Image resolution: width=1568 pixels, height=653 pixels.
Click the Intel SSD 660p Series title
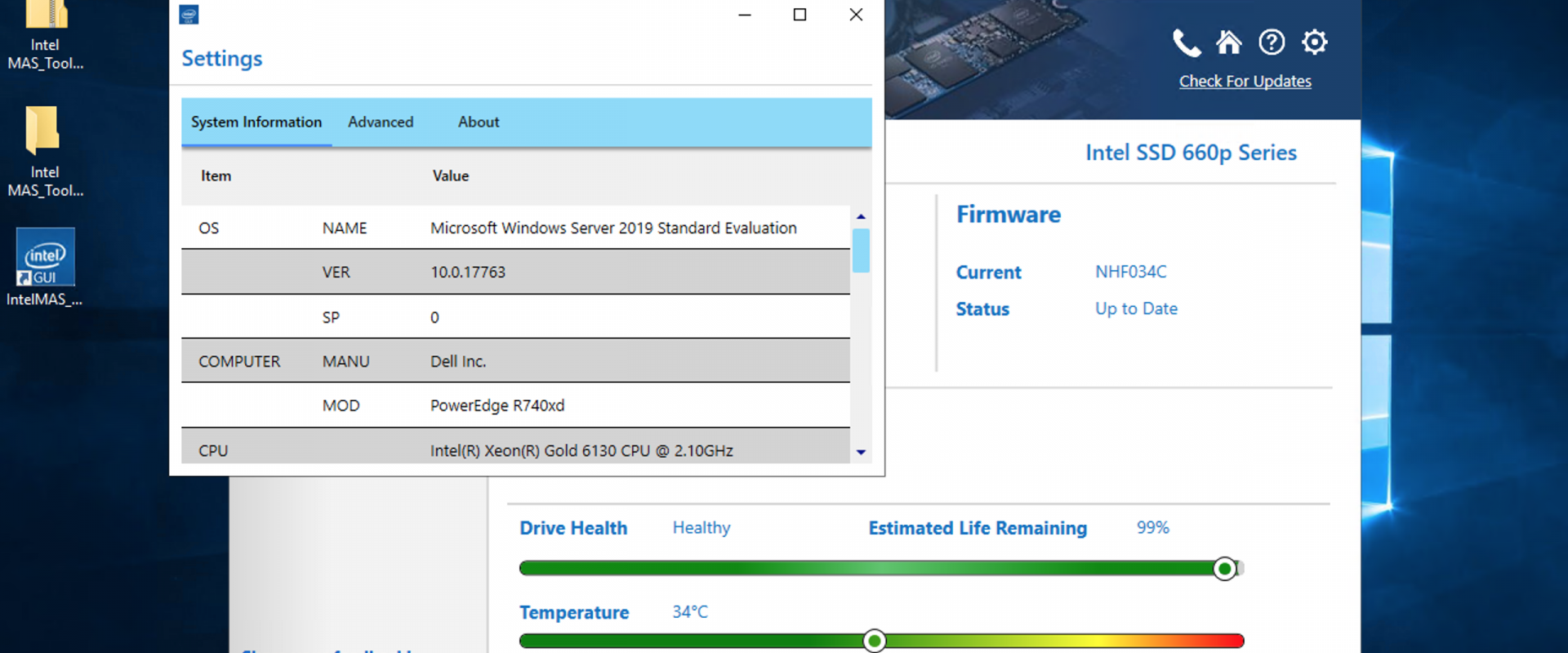(x=1191, y=153)
